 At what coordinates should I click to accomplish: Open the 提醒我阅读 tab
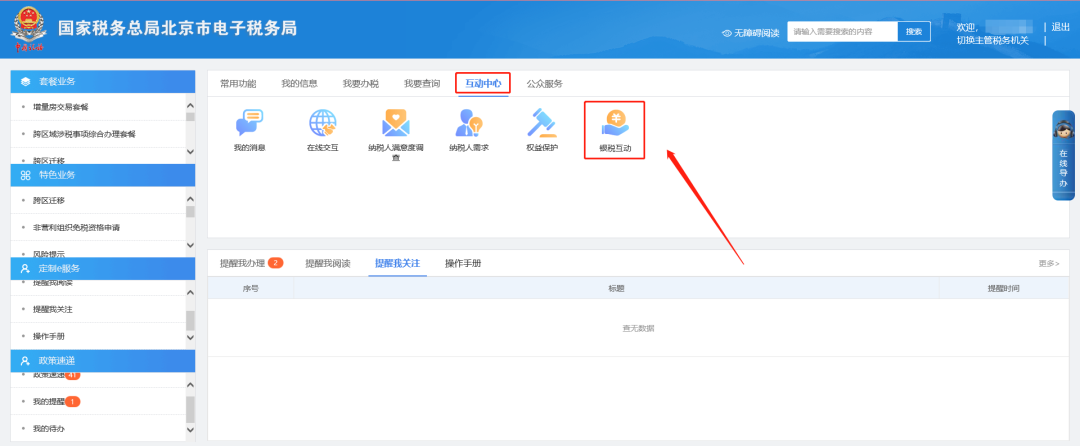pos(328,263)
